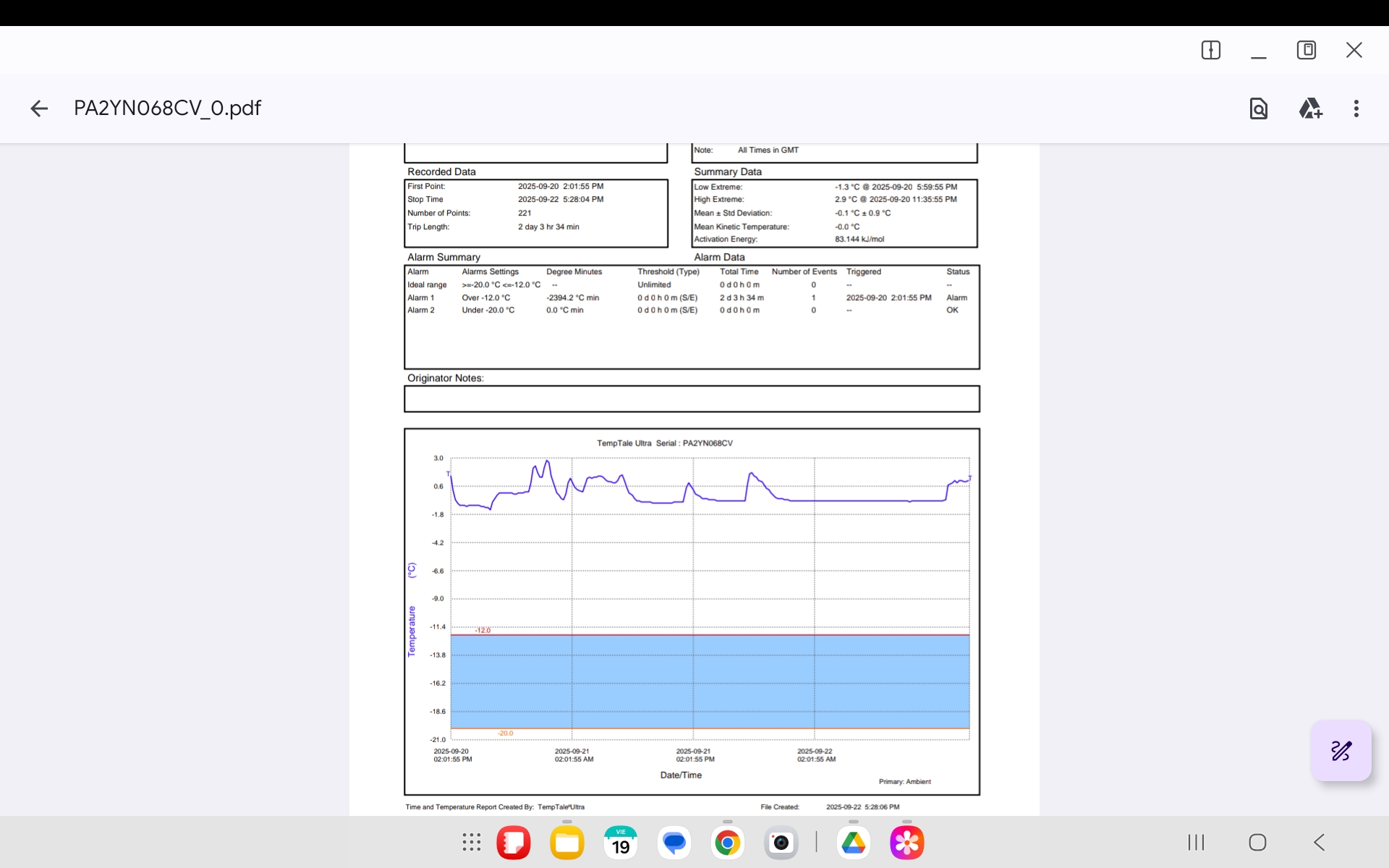Launch the red notes app in taskbar
The height and width of the screenshot is (868, 1389).
pos(514,843)
